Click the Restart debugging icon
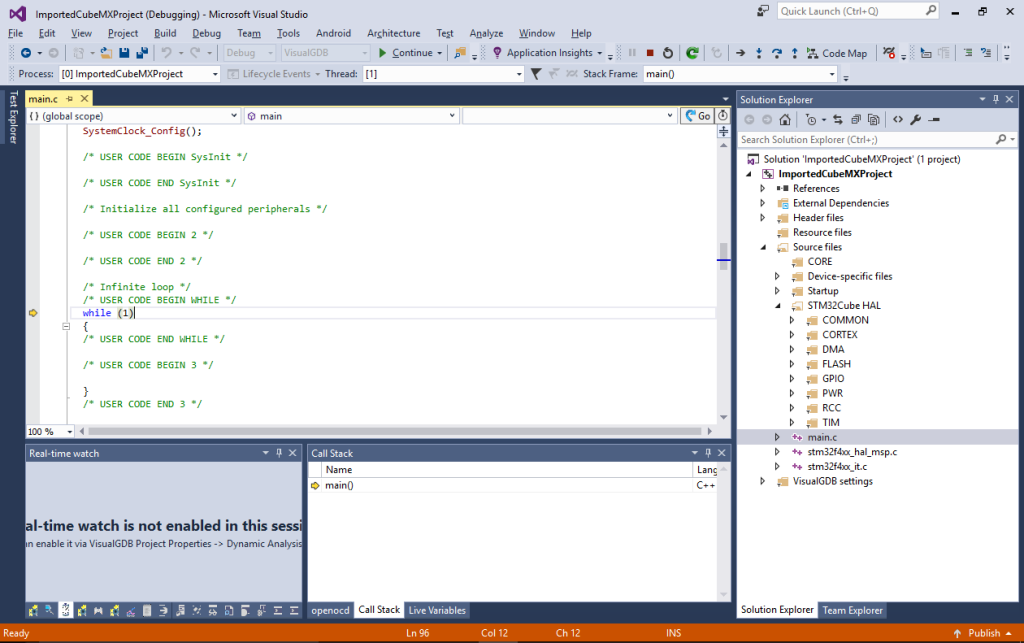1024x643 pixels. (667, 52)
